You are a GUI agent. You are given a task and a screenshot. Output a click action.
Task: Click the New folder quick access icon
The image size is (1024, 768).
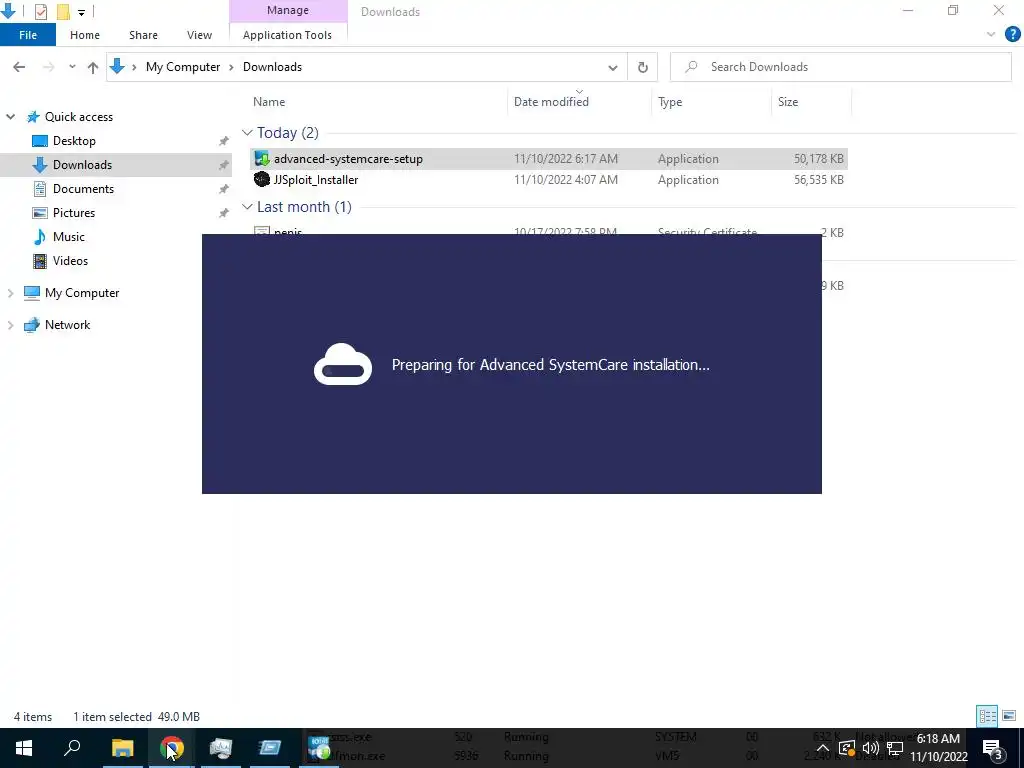(x=63, y=11)
